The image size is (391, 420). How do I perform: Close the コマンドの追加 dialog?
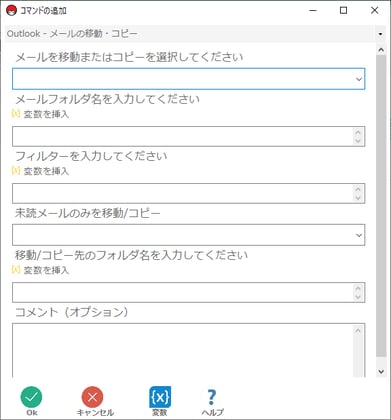[374, 10]
